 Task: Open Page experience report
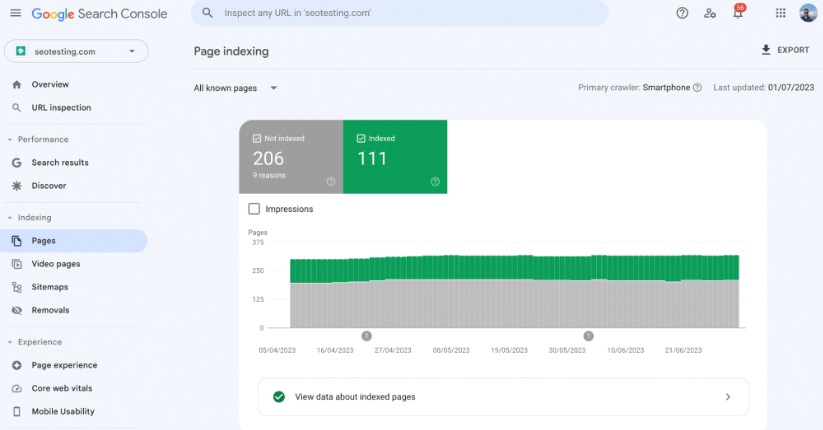64,365
